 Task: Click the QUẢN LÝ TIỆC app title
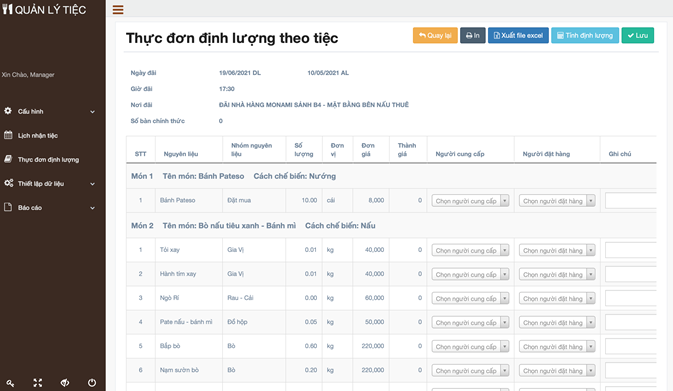click(x=50, y=9)
